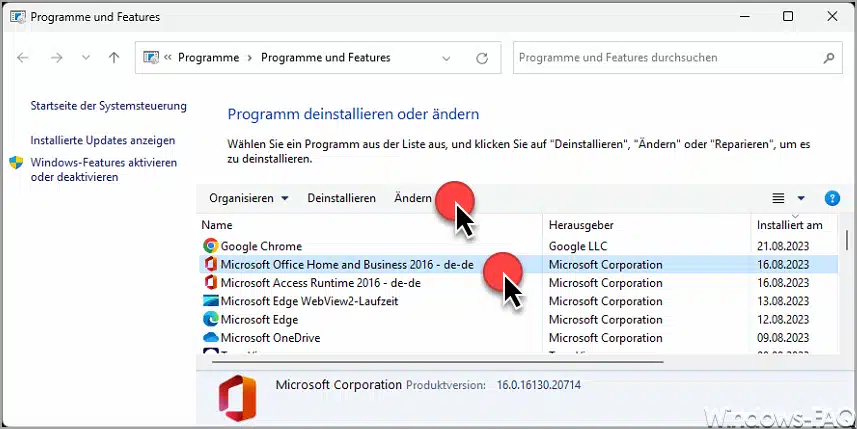Open the Organisieren menu
The height and width of the screenshot is (429, 857).
(249, 198)
